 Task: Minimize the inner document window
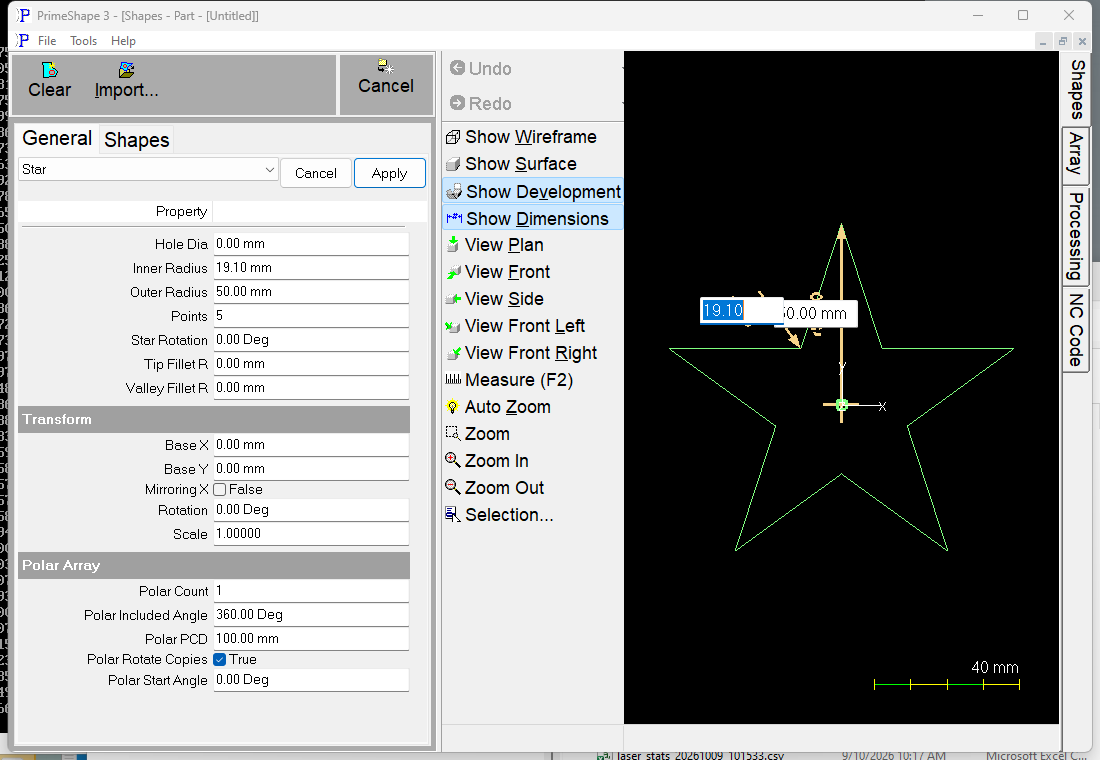pos(1043,41)
